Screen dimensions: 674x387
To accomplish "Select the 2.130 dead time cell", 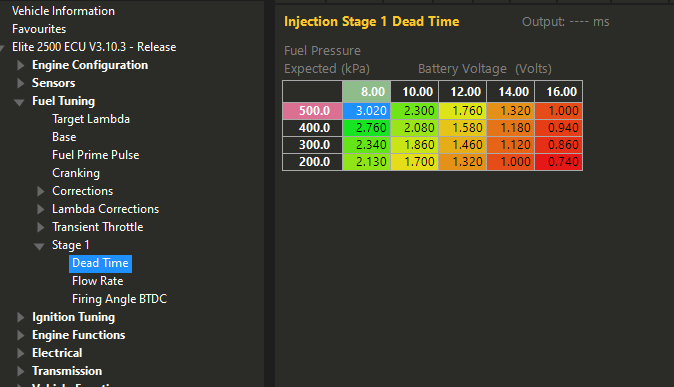I will pos(367,162).
